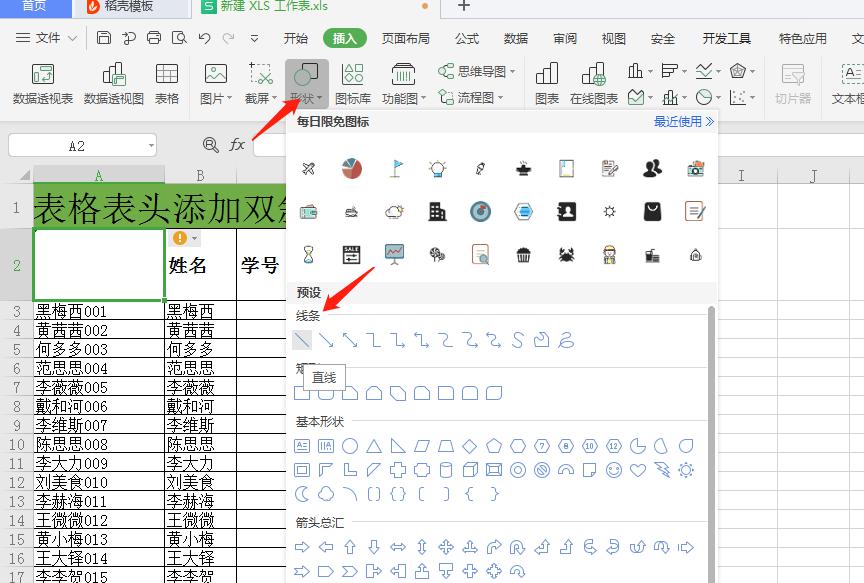Image resolution: width=864 pixels, height=583 pixels.
Task: Open the Name Box A2 dropdown arrow
Action: [x=151, y=146]
